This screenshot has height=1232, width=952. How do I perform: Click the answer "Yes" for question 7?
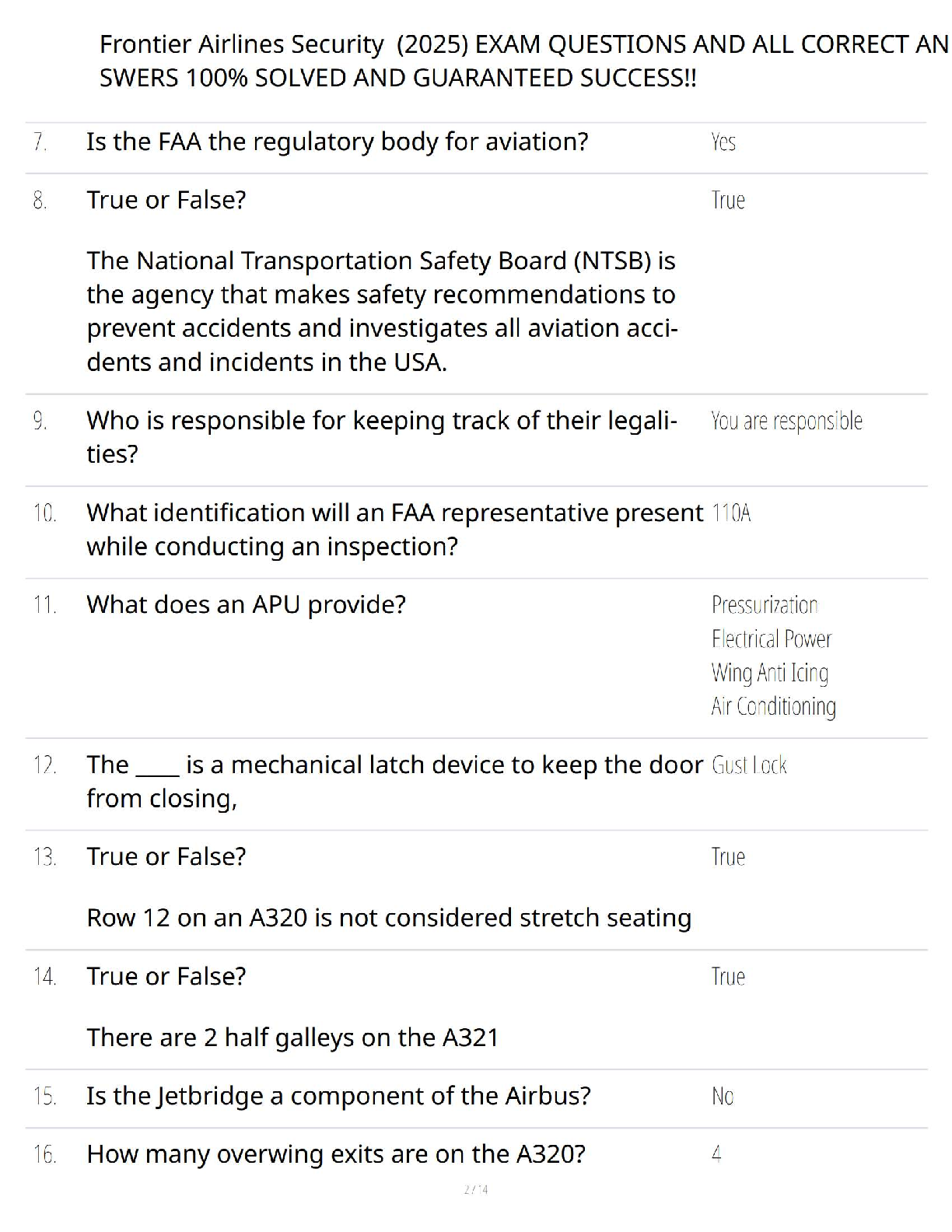pos(723,142)
